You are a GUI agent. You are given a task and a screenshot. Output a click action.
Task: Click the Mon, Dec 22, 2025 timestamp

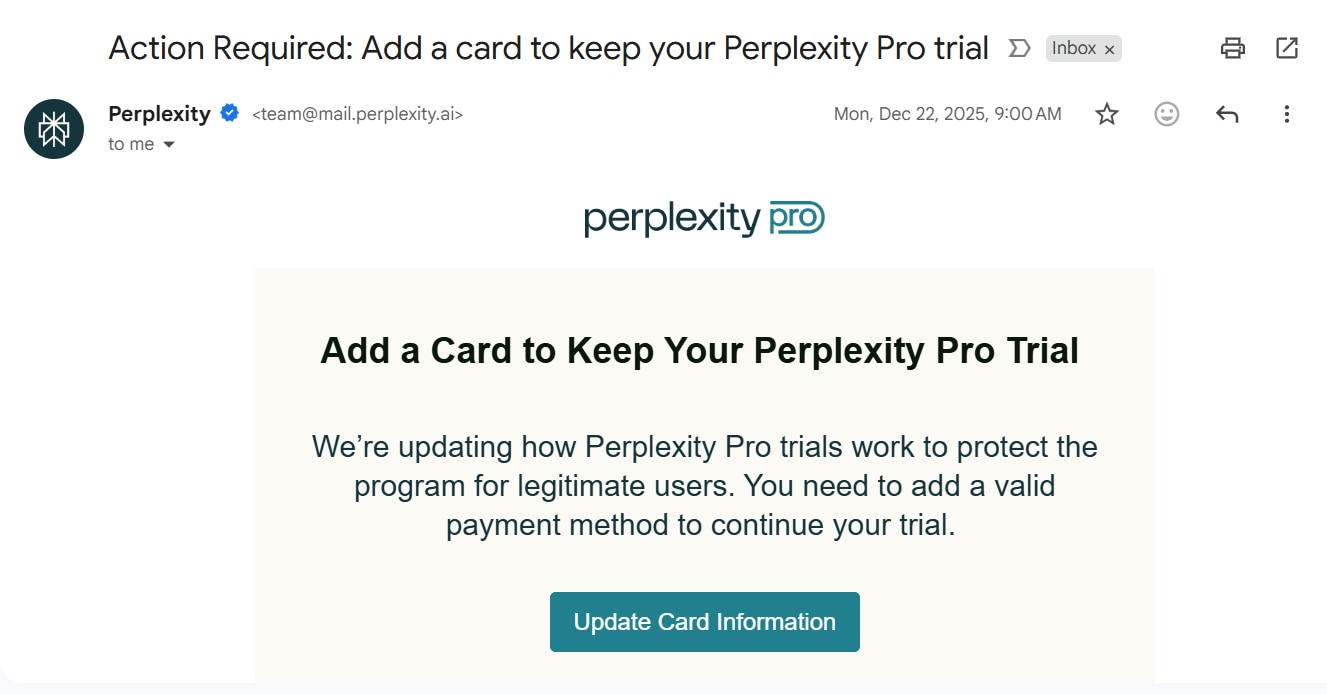click(x=947, y=114)
